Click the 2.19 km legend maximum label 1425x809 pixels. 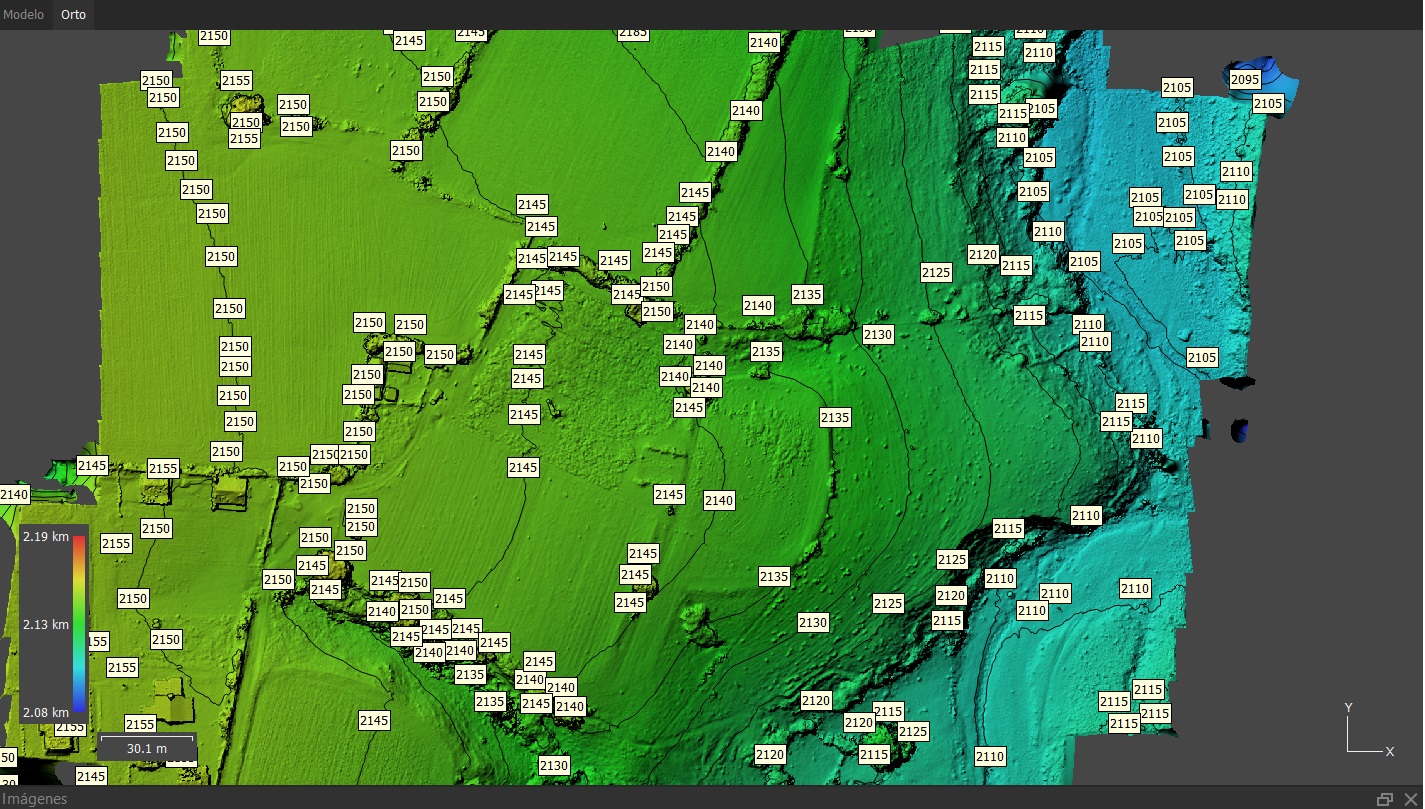[46, 538]
